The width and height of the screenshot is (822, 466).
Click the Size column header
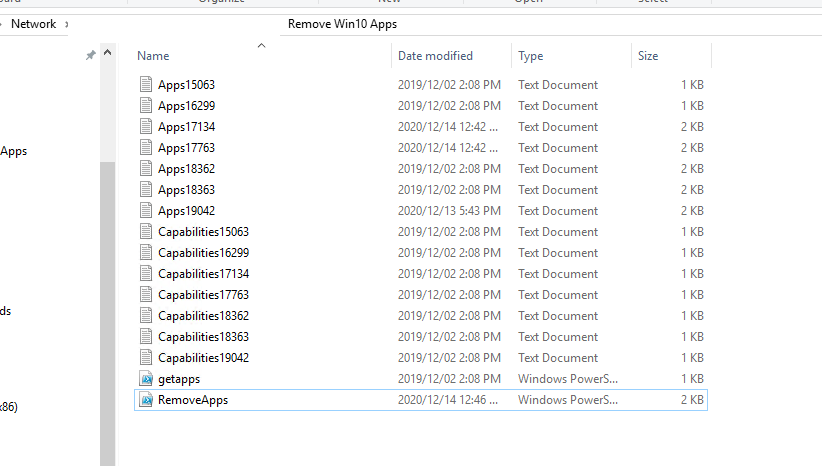click(x=648, y=56)
